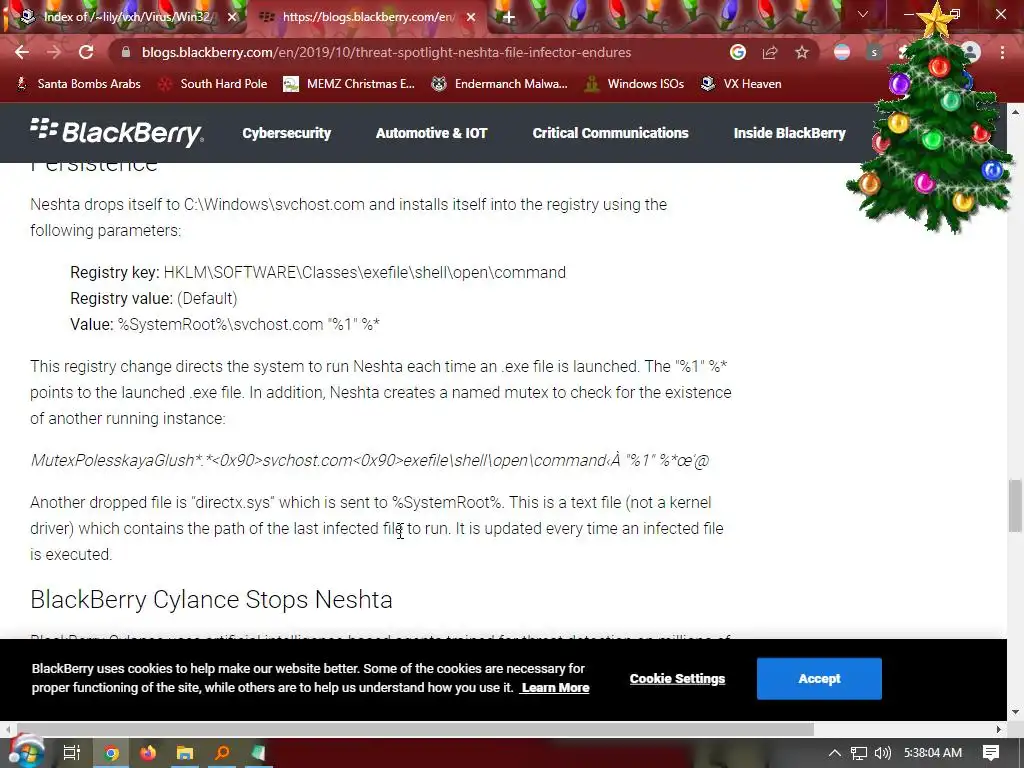Click the vertical scrollbar up arrow

point(1015,112)
